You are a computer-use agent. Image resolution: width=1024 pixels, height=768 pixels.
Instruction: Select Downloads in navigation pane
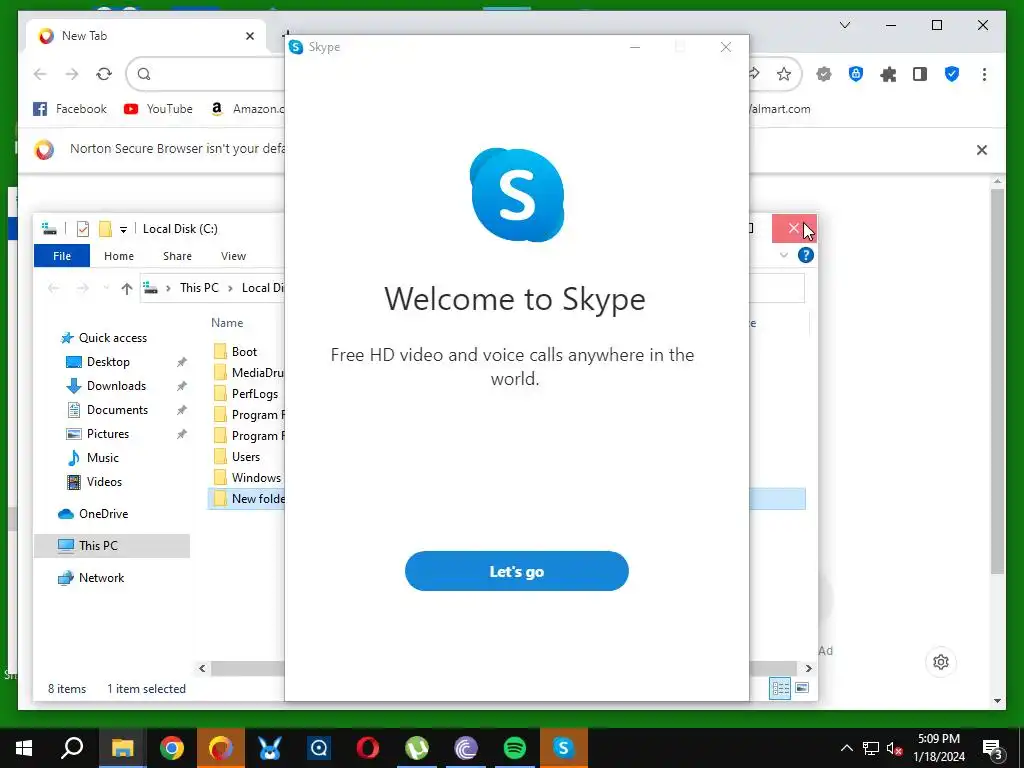(116, 386)
